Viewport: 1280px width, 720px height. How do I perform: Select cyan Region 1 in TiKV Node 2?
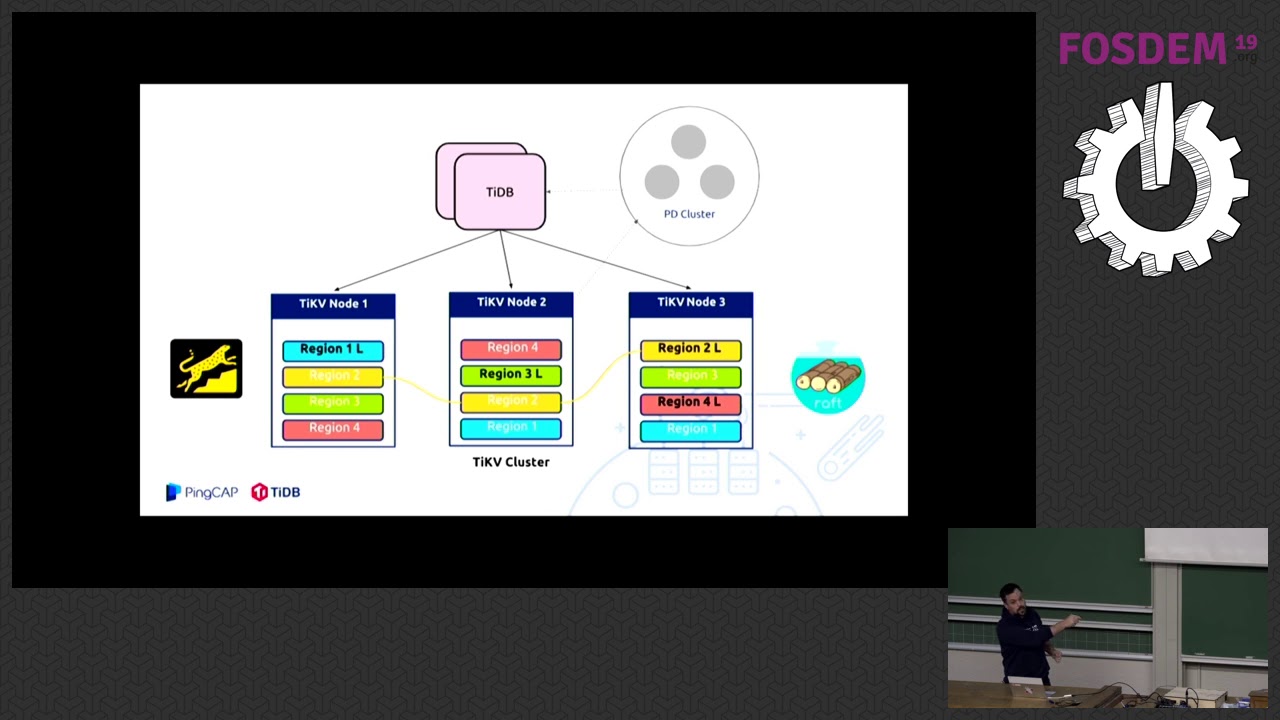pyautogui.click(x=511, y=428)
